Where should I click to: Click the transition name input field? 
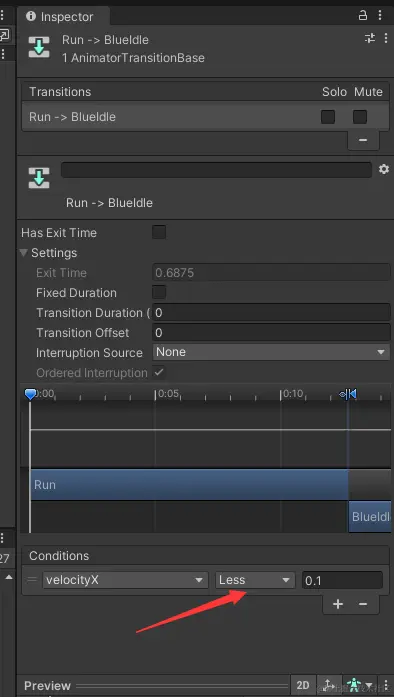click(216, 170)
